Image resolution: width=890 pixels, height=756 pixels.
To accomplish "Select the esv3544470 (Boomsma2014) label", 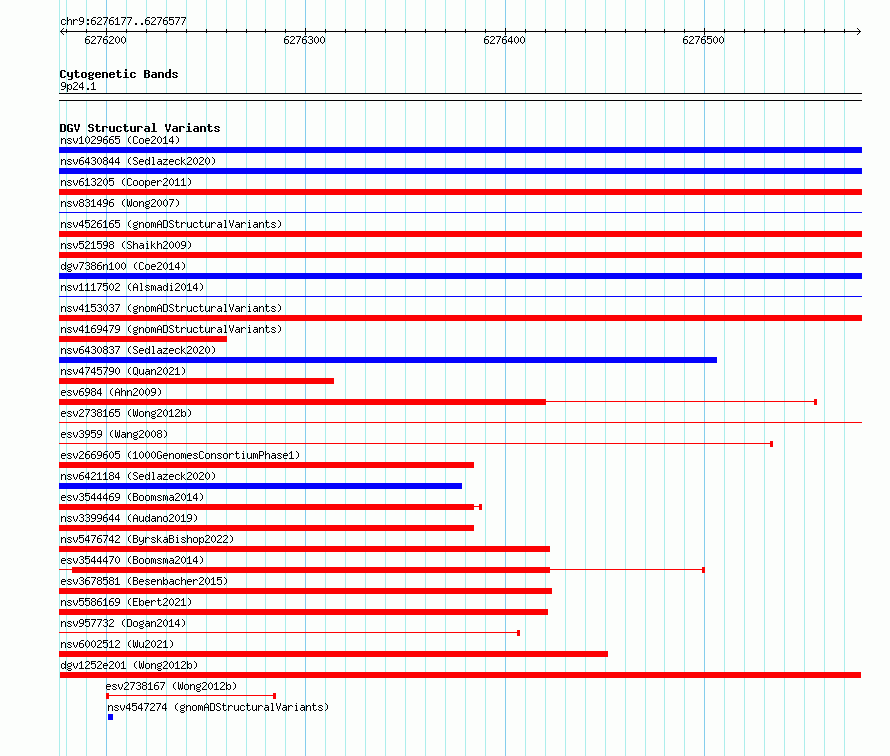I will click(132, 560).
